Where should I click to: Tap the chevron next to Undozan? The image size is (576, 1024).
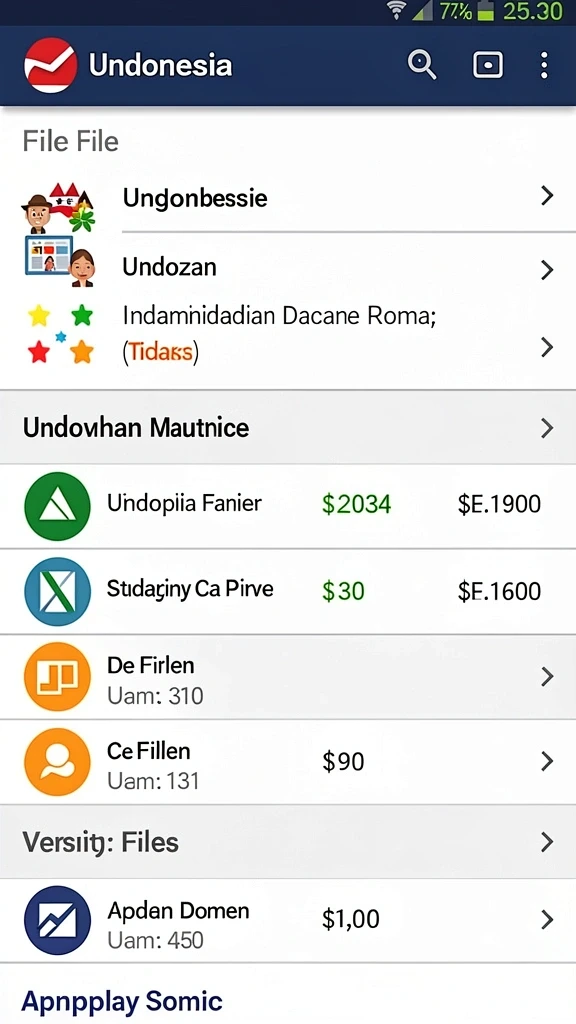(x=547, y=270)
